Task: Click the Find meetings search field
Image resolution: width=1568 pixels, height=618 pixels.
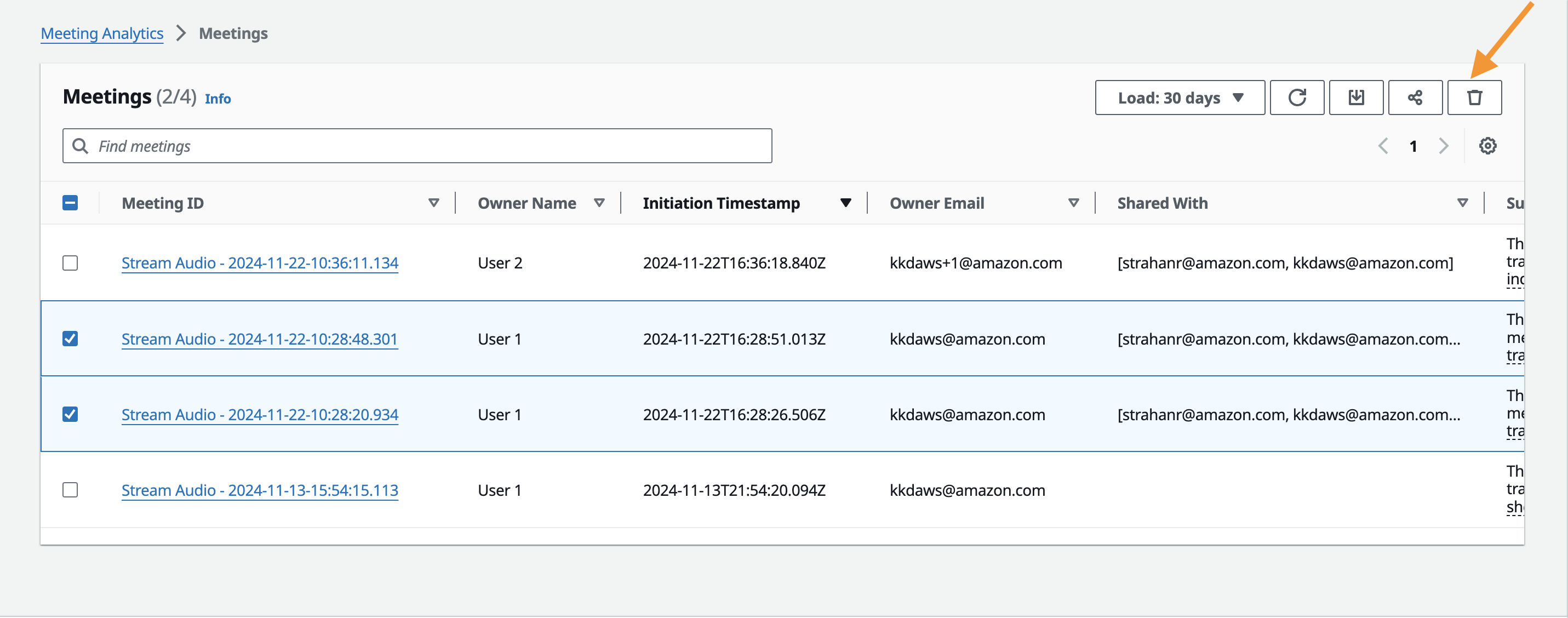Action: click(x=426, y=146)
